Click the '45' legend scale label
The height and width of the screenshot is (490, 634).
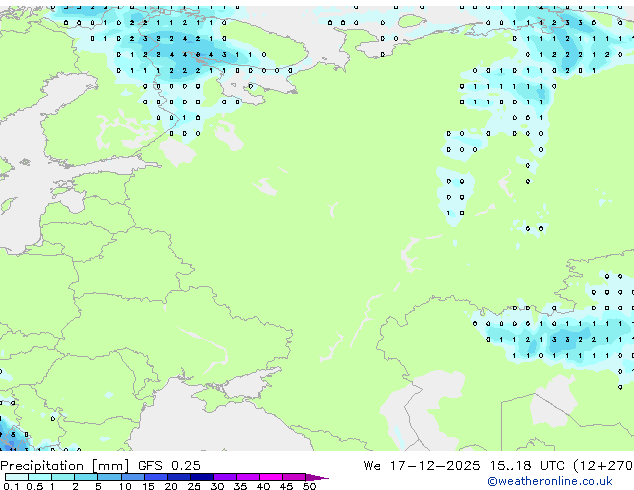[286, 486]
